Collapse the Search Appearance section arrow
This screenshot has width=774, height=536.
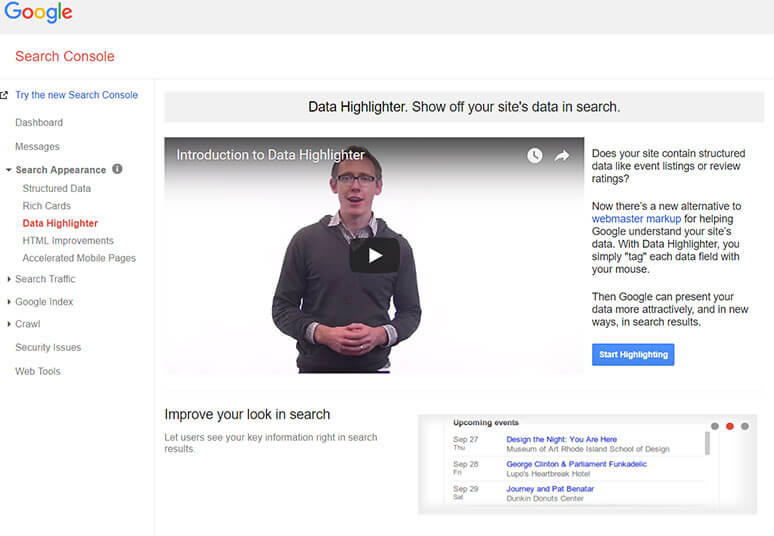pyautogui.click(x=8, y=170)
